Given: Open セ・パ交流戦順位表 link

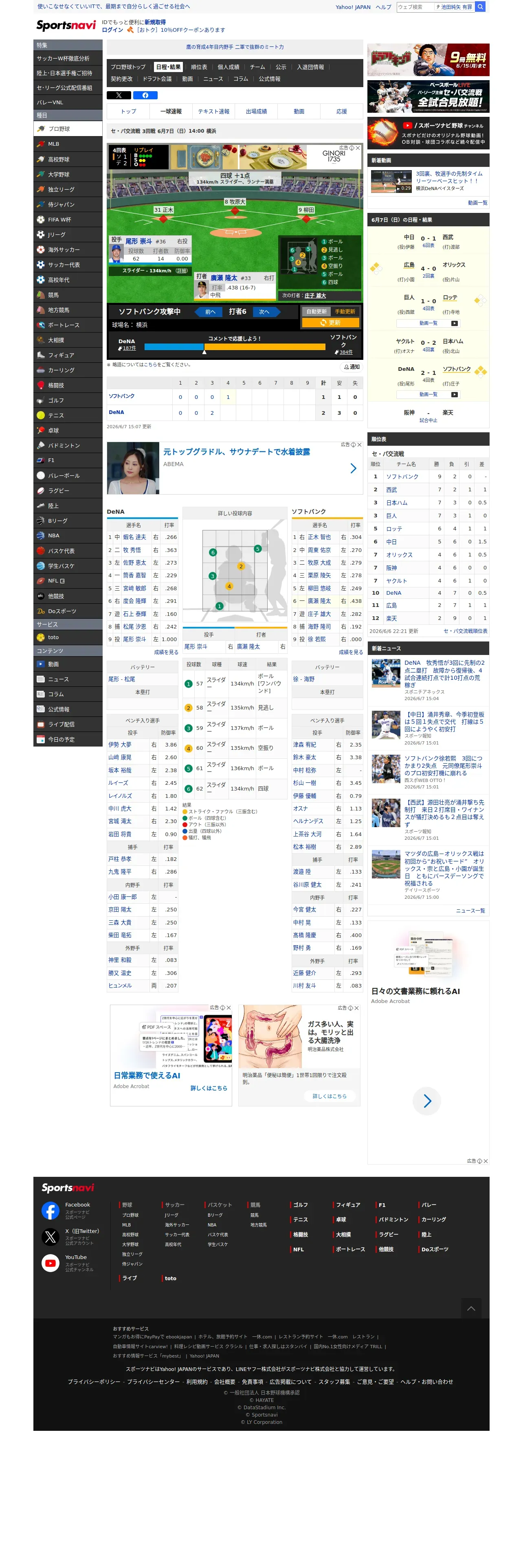Looking at the screenshot, I should [x=465, y=631].
